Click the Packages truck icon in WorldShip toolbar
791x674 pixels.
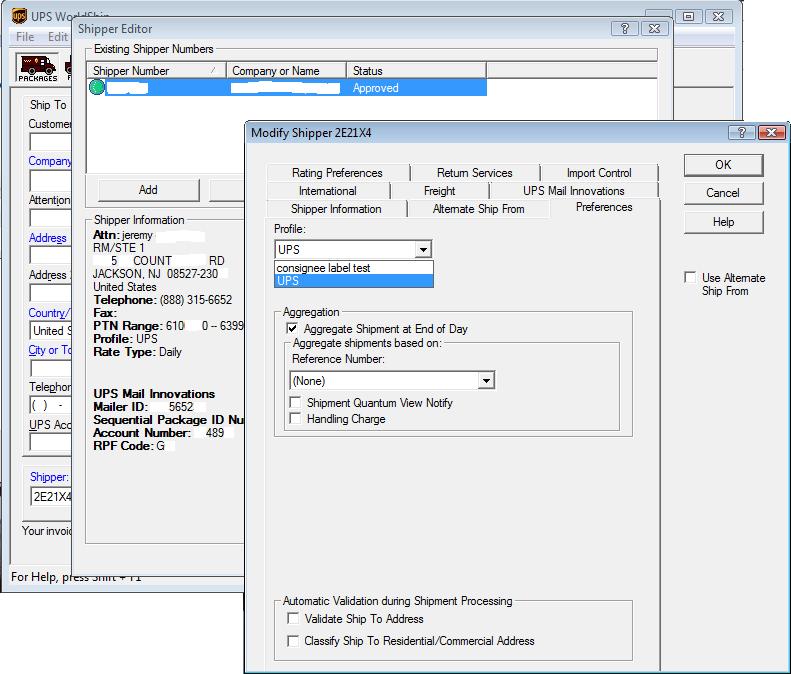point(38,68)
